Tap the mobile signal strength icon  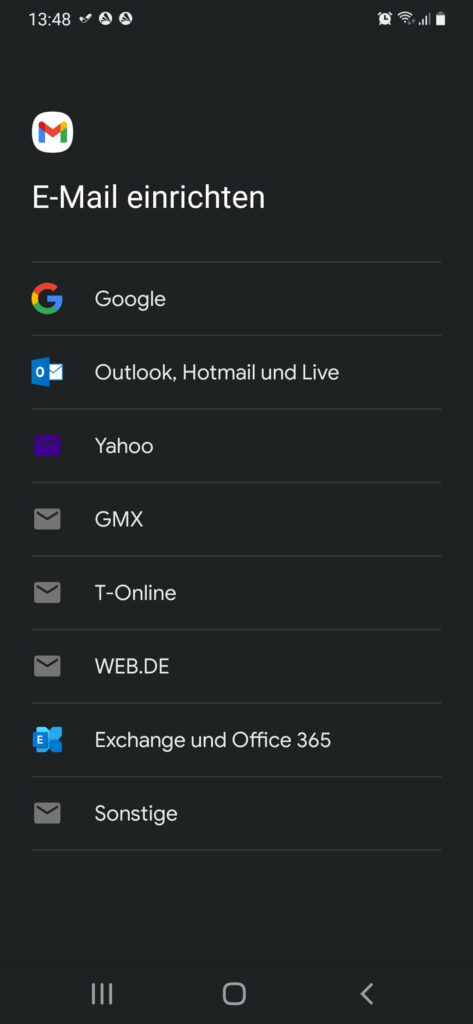coord(425,20)
